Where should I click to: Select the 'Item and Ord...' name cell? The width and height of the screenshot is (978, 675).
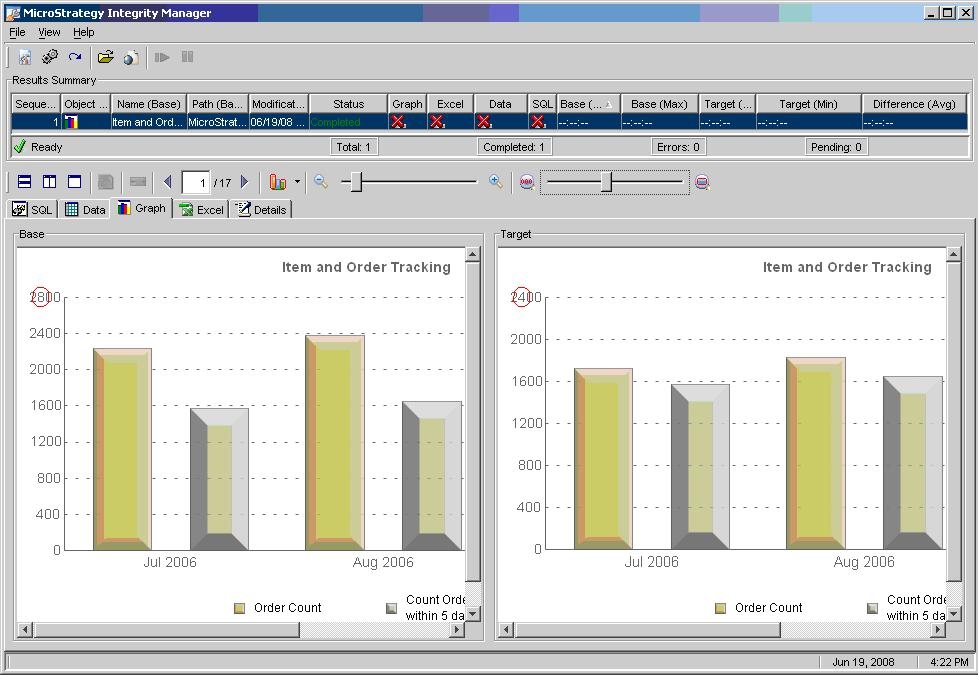pos(148,122)
